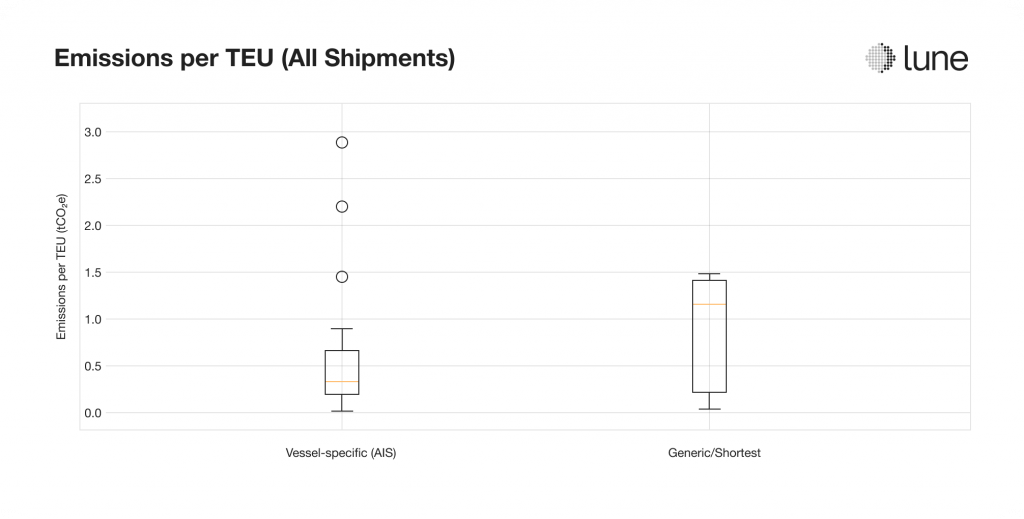
Task: Click the Generic/Shortest lower whisker cap
Action: point(709,409)
